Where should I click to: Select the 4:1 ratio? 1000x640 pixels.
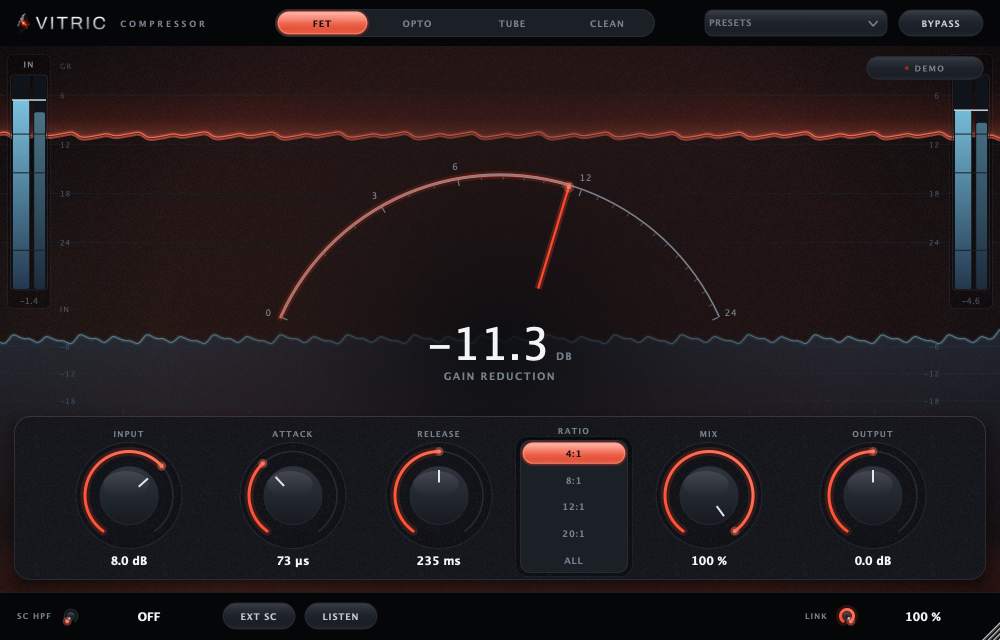[x=573, y=453]
